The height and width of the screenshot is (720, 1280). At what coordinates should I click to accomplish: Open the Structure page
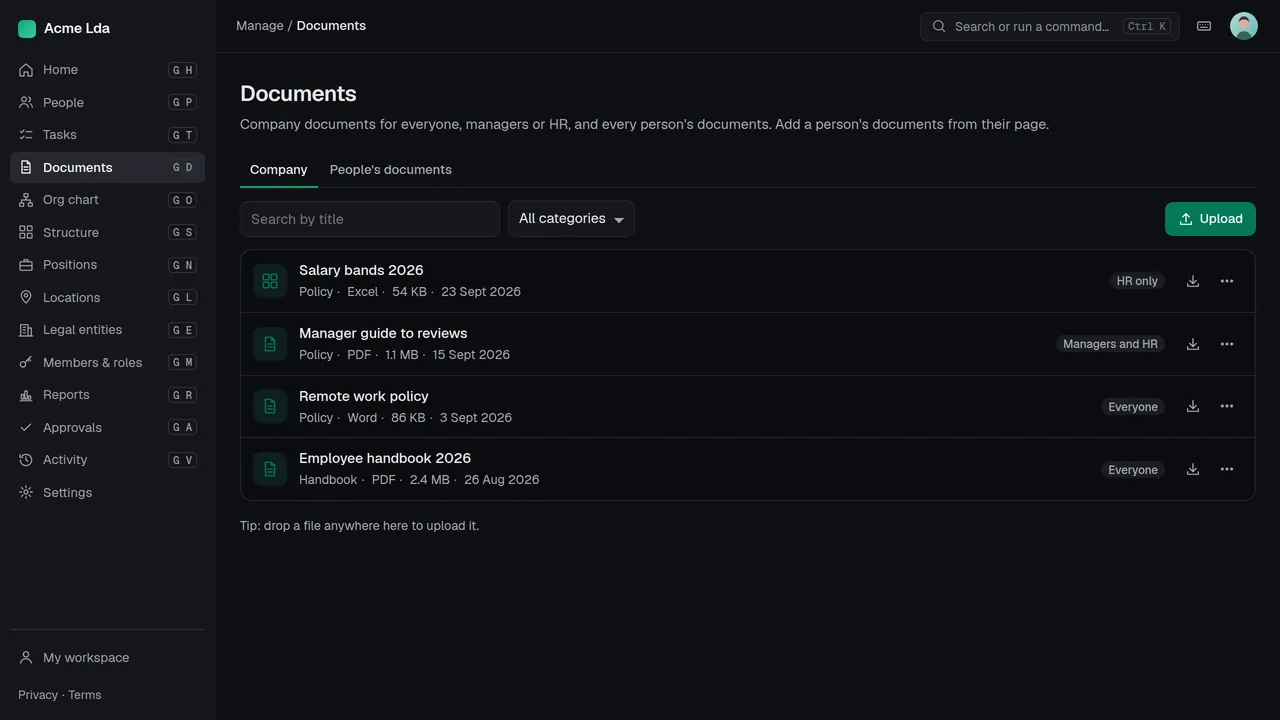click(x=107, y=232)
